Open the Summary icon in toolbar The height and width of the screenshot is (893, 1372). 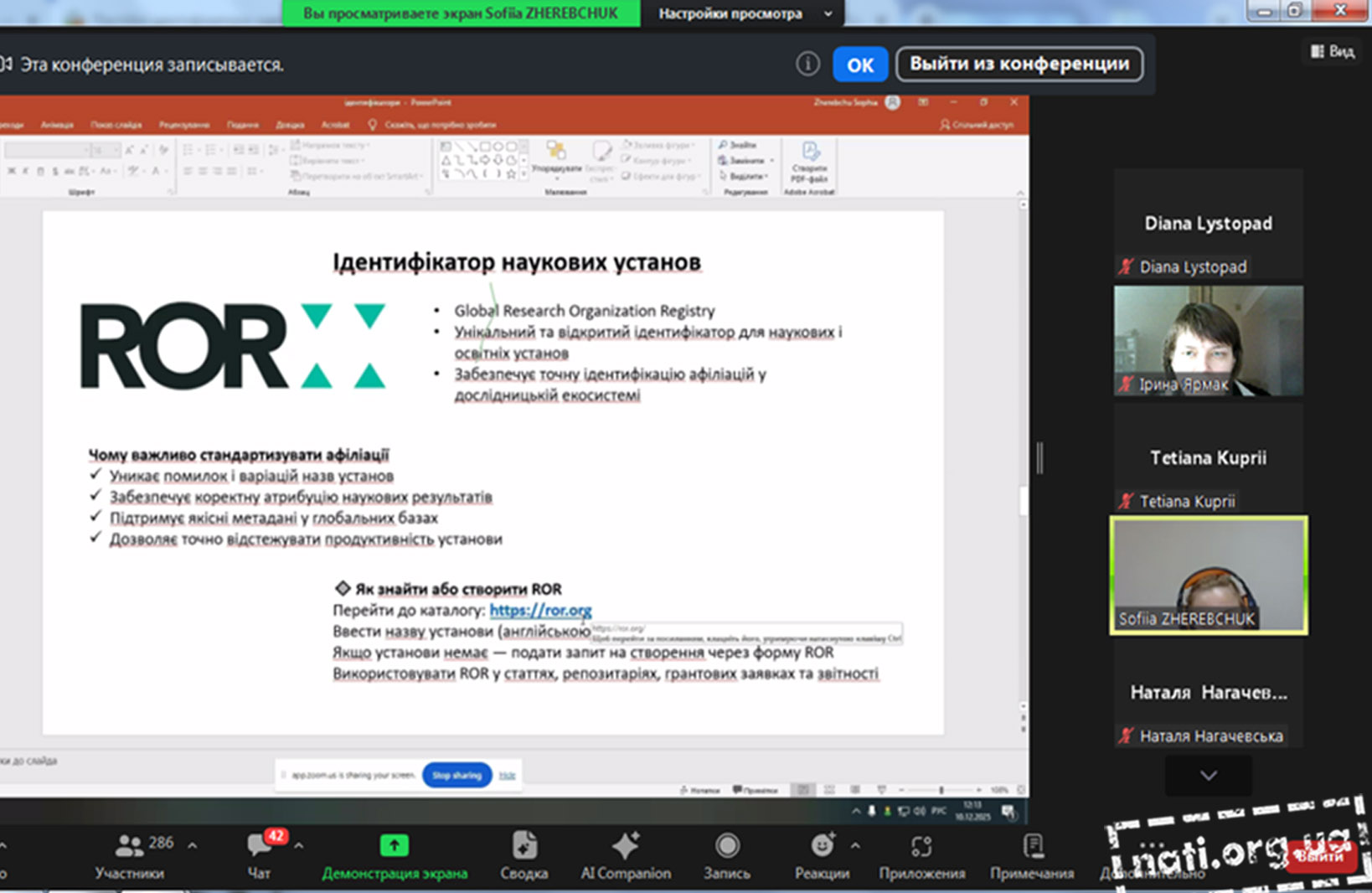pos(524,846)
